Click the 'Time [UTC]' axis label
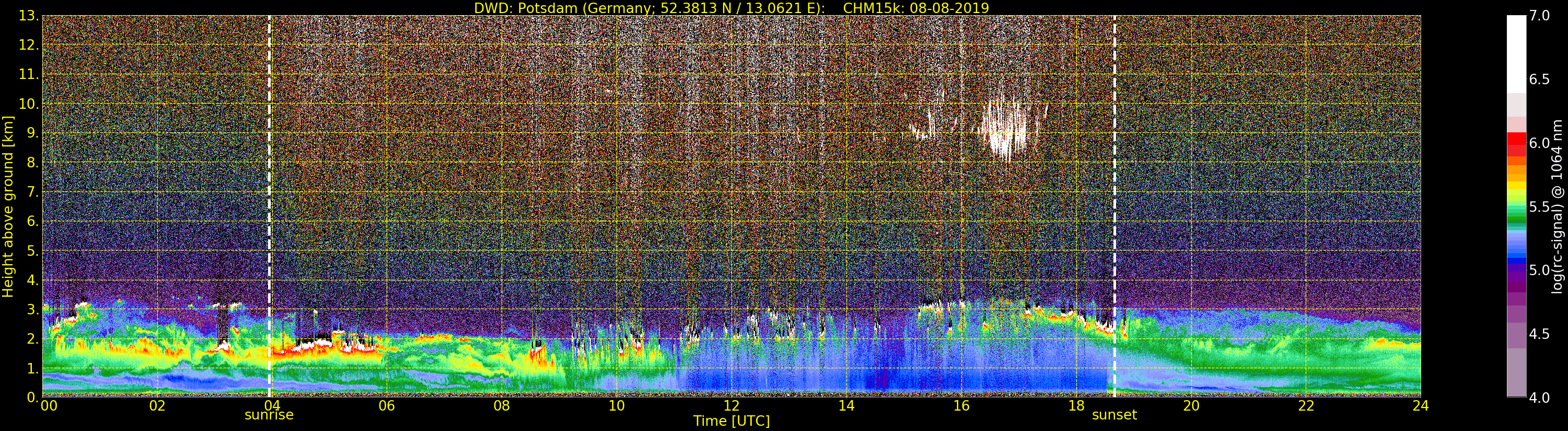The height and width of the screenshot is (431, 1568). coord(731,421)
